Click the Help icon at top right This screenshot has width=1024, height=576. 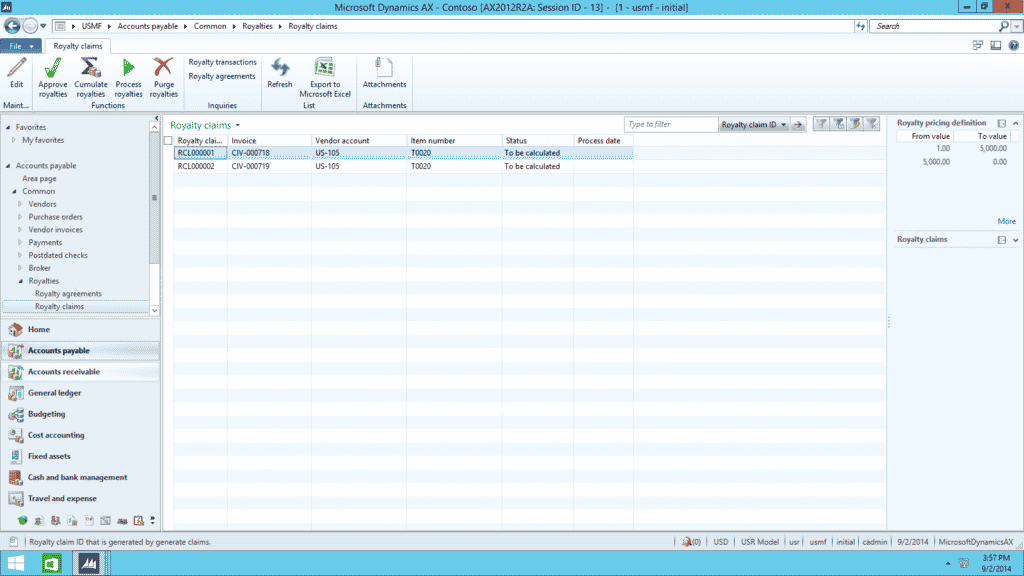pos(1014,46)
